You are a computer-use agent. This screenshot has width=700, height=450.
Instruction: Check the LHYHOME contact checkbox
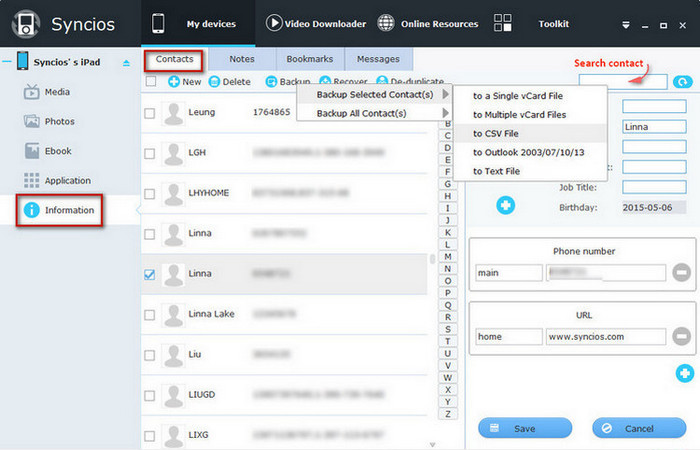point(150,194)
